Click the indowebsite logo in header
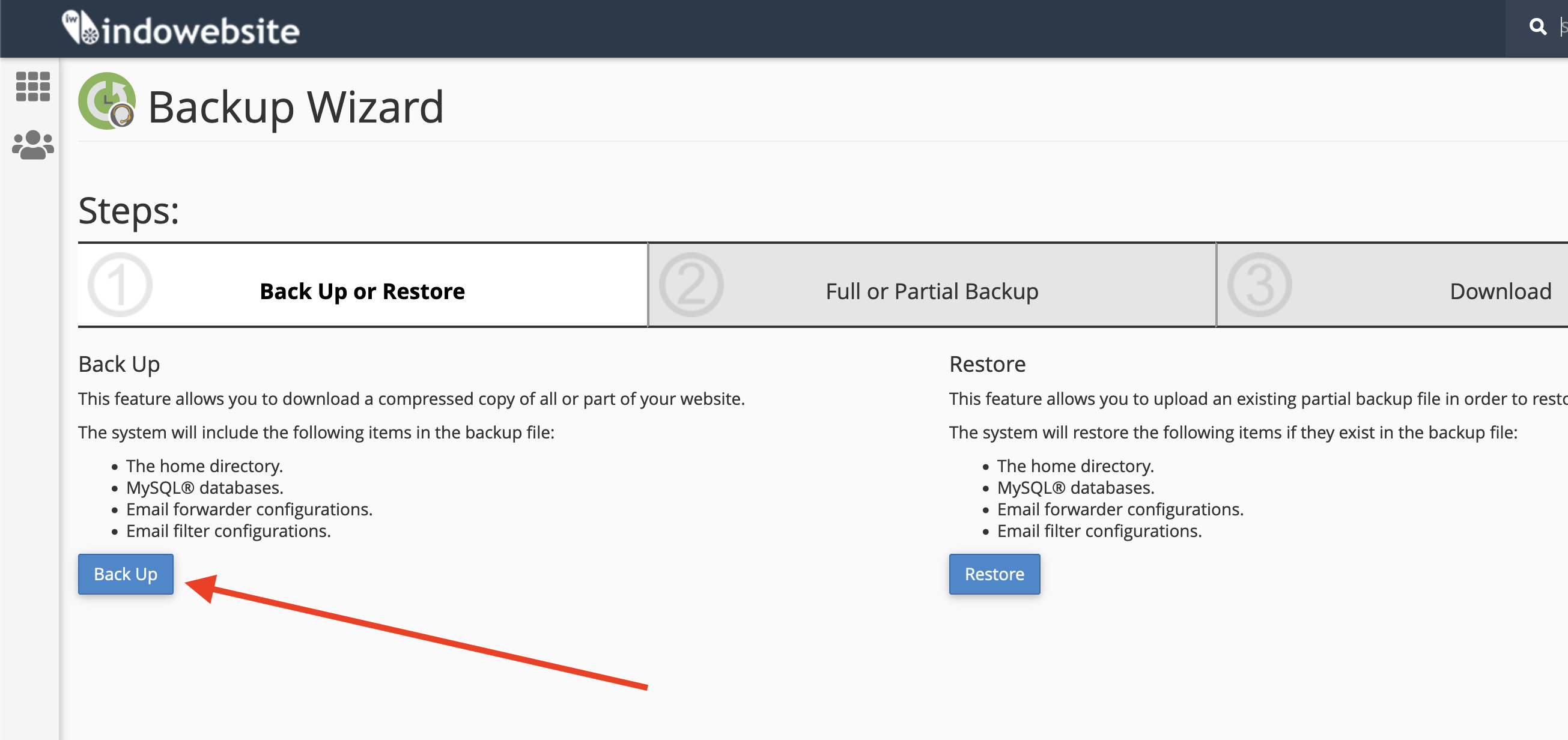Image resolution: width=1568 pixels, height=740 pixels. pyautogui.click(x=79, y=28)
